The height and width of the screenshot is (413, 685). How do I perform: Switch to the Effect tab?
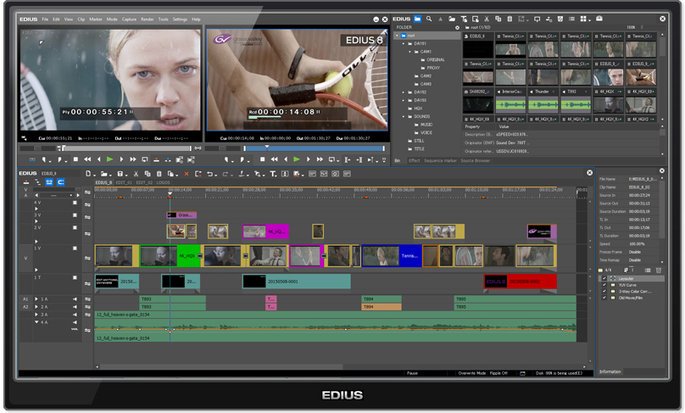click(x=414, y=160)
